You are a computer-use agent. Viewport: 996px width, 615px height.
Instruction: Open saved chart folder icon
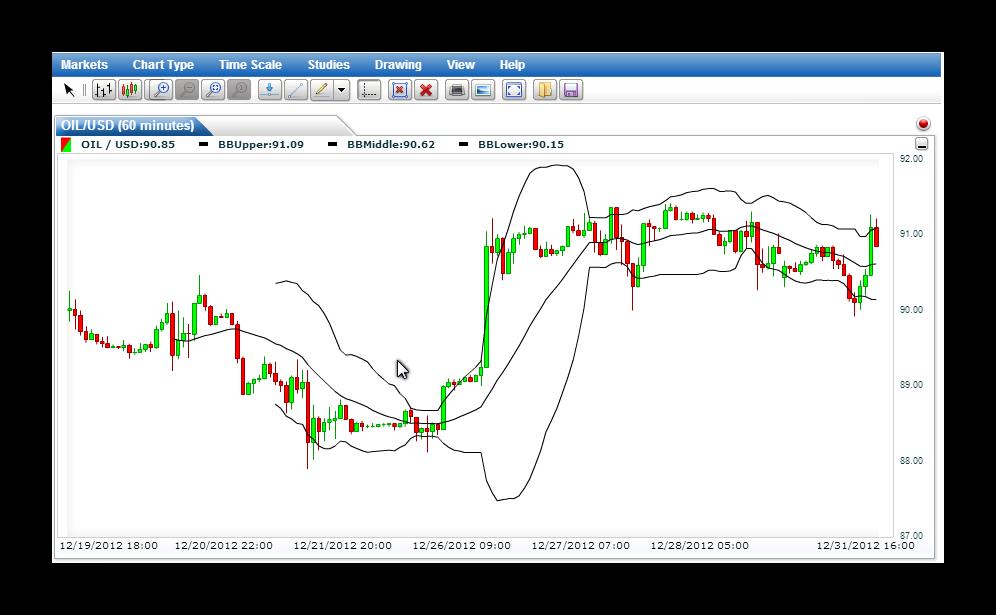point(544,90)
